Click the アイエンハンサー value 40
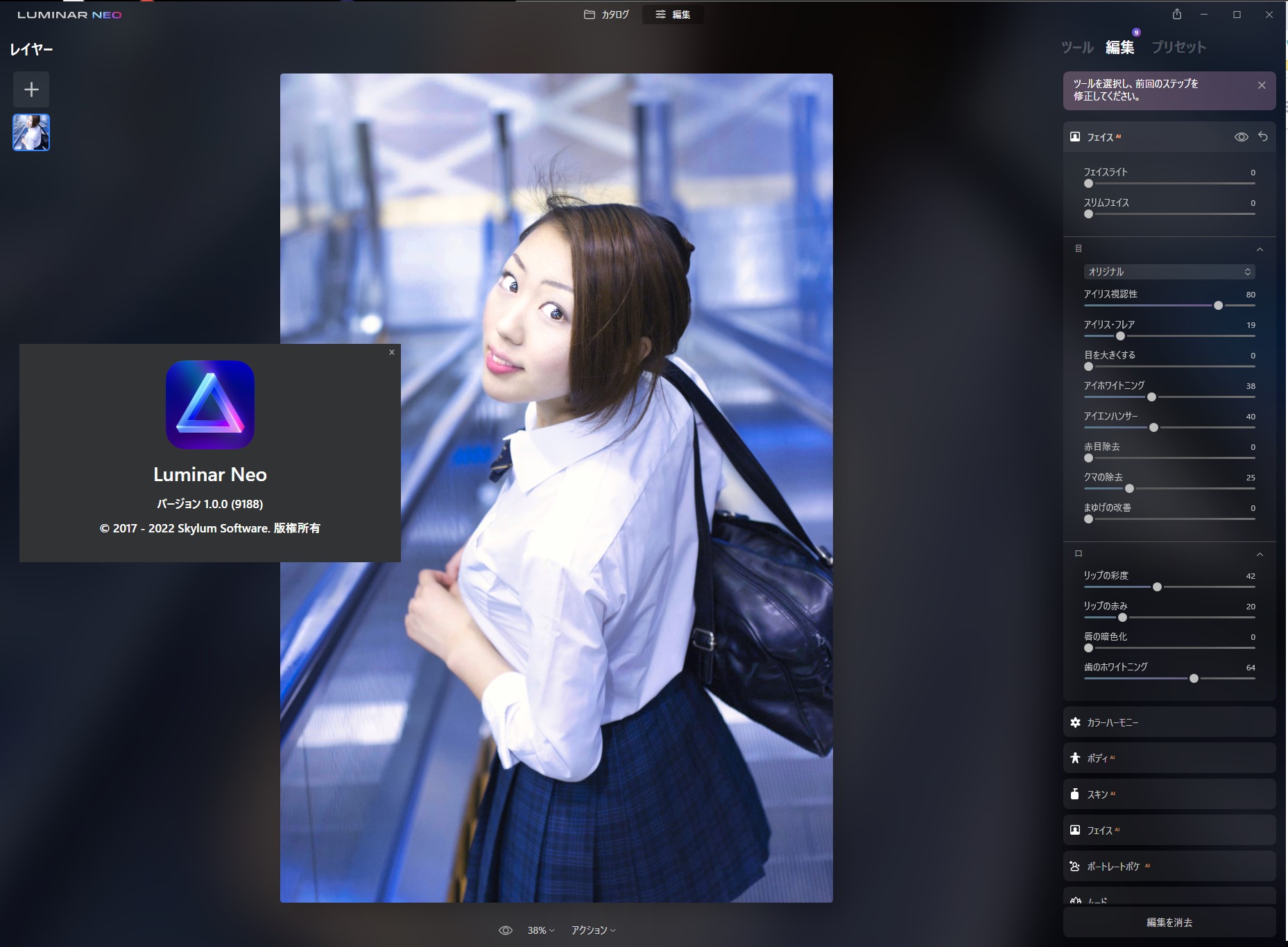The image size is (1288, 947). (x=1251, y=417)
